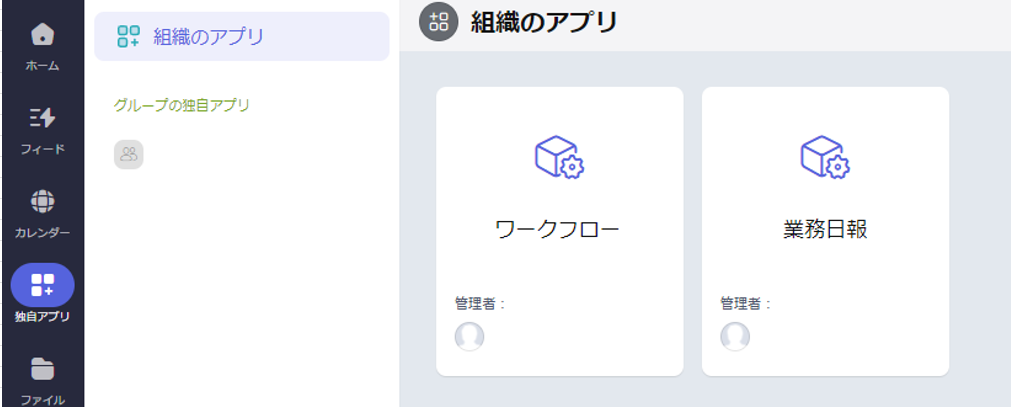Open the カレンダー globe icon
The height and width of the screenshot is (407, 1011).
[x=43, y=201]
